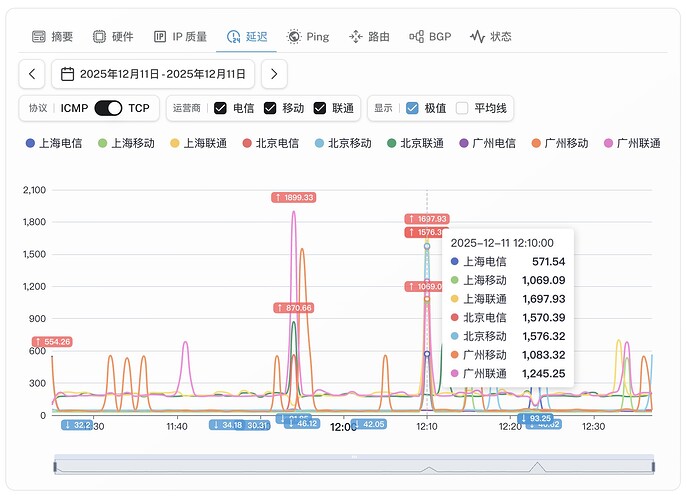The height and width of the screenshot is (500, 687).
Task: Click the 1697.93 peak marker
Action: 427,218
